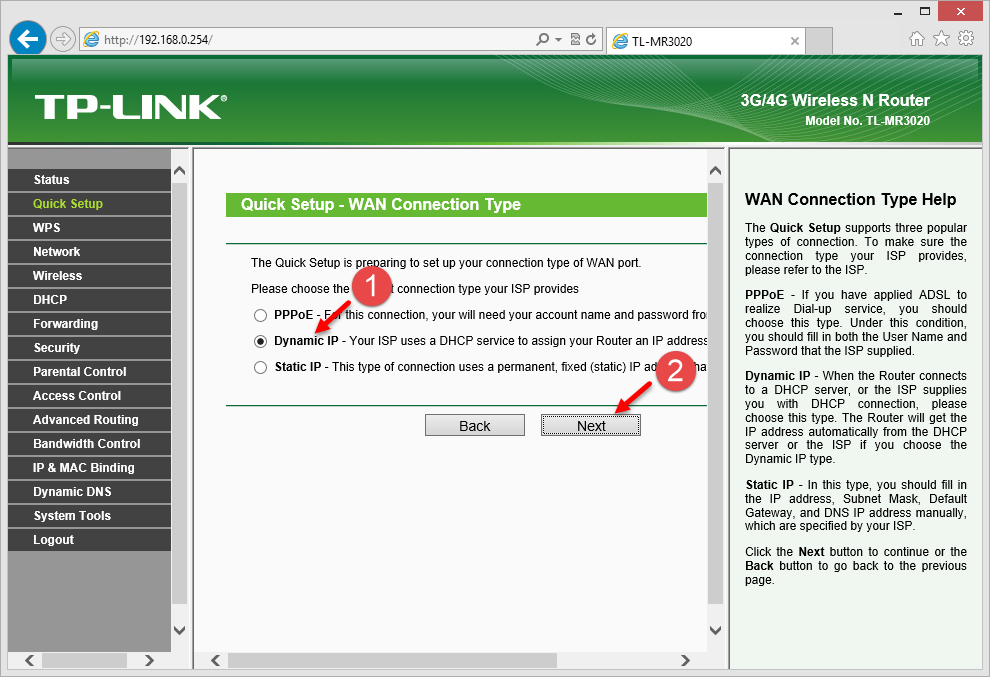Refresh the page with the reload icon

[591, 40]
